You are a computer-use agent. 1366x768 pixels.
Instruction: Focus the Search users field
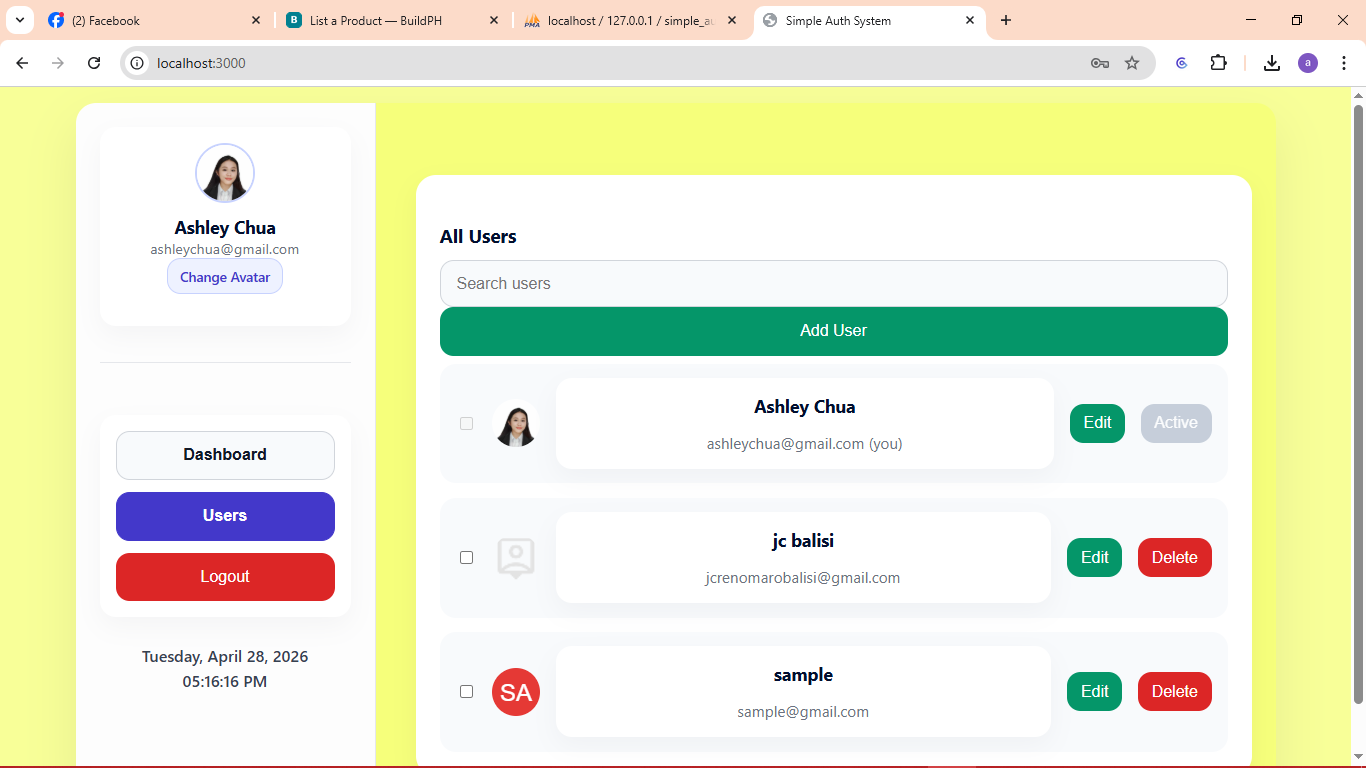click(x=834, y=284)
